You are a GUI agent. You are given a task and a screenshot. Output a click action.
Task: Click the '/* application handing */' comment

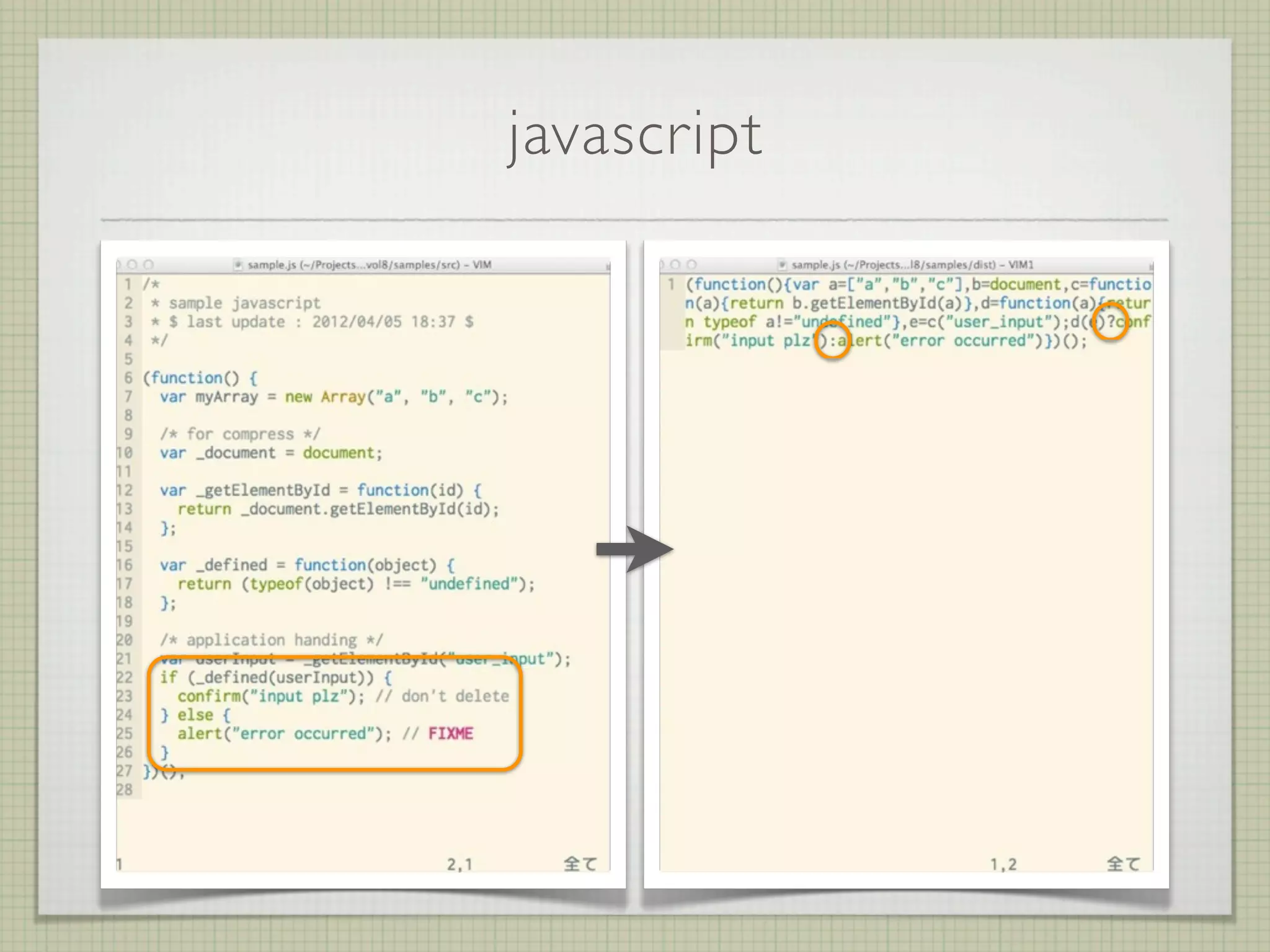click(272, 640)
